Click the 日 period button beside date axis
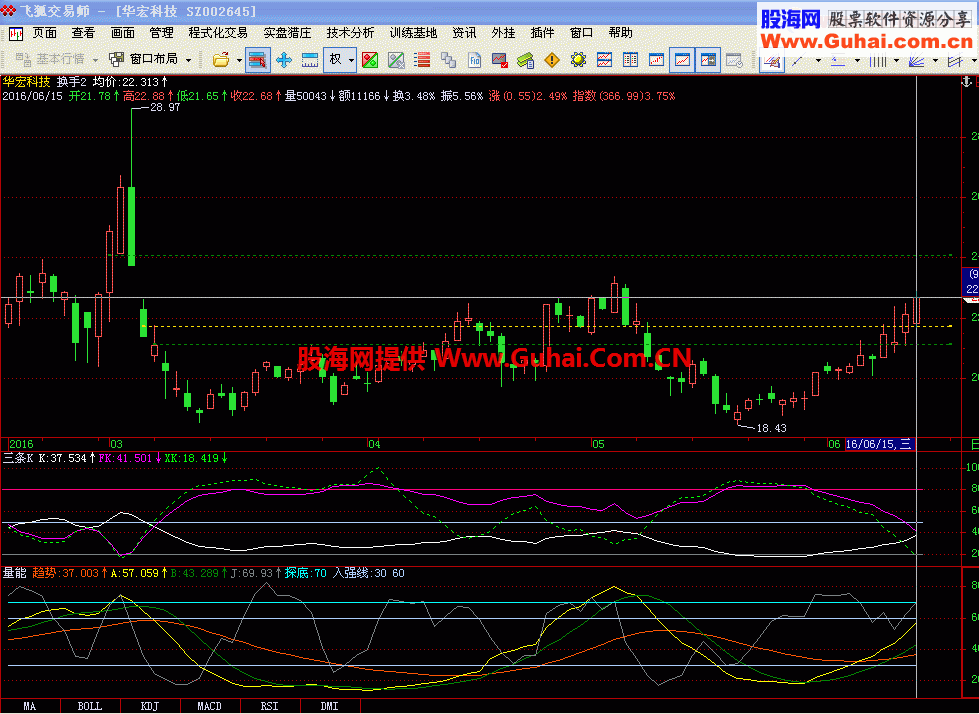 coord(974,443)
